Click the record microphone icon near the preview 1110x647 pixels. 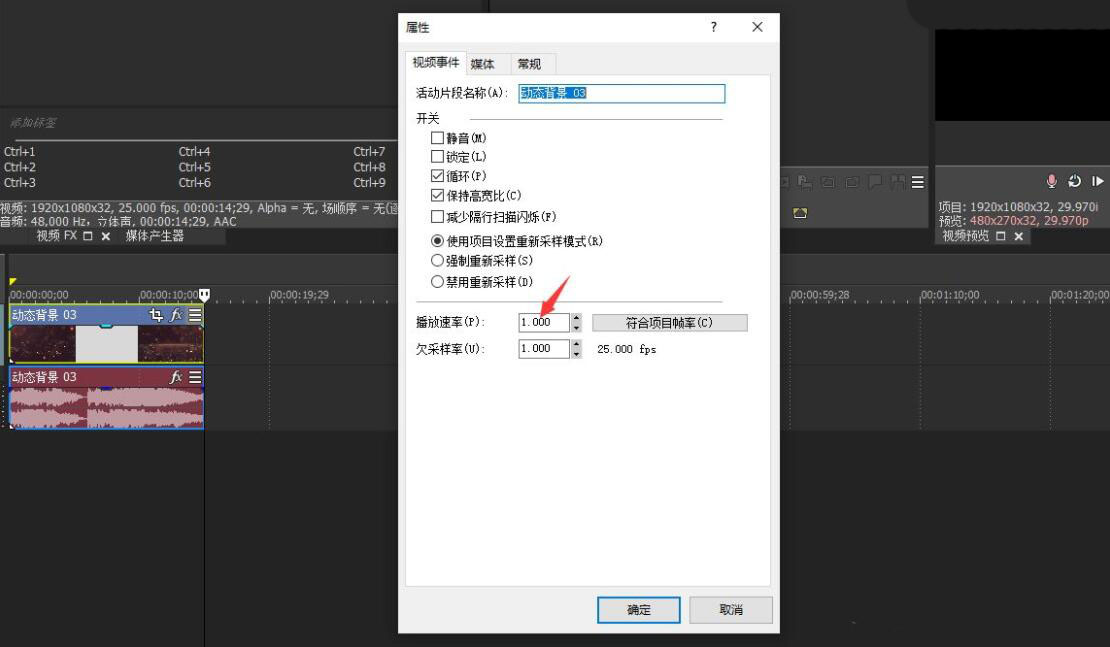pos(1051,182)
